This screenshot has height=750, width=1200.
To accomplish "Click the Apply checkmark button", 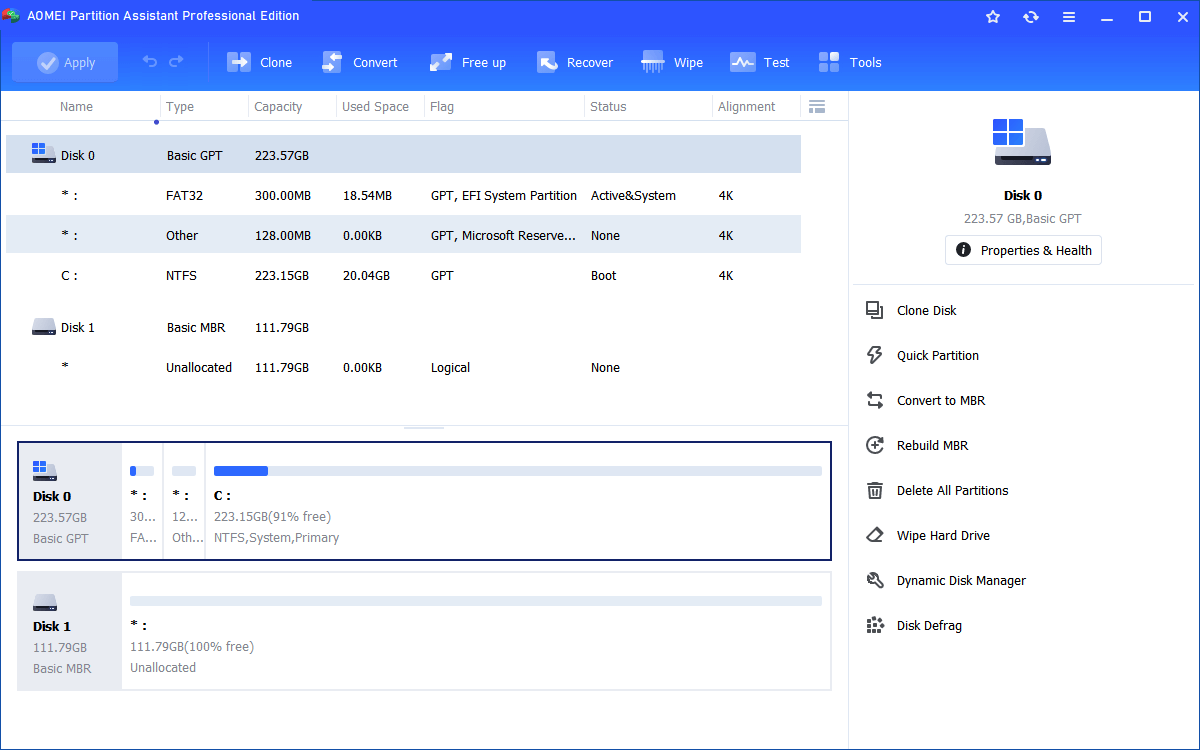I will tap(65, 62).
